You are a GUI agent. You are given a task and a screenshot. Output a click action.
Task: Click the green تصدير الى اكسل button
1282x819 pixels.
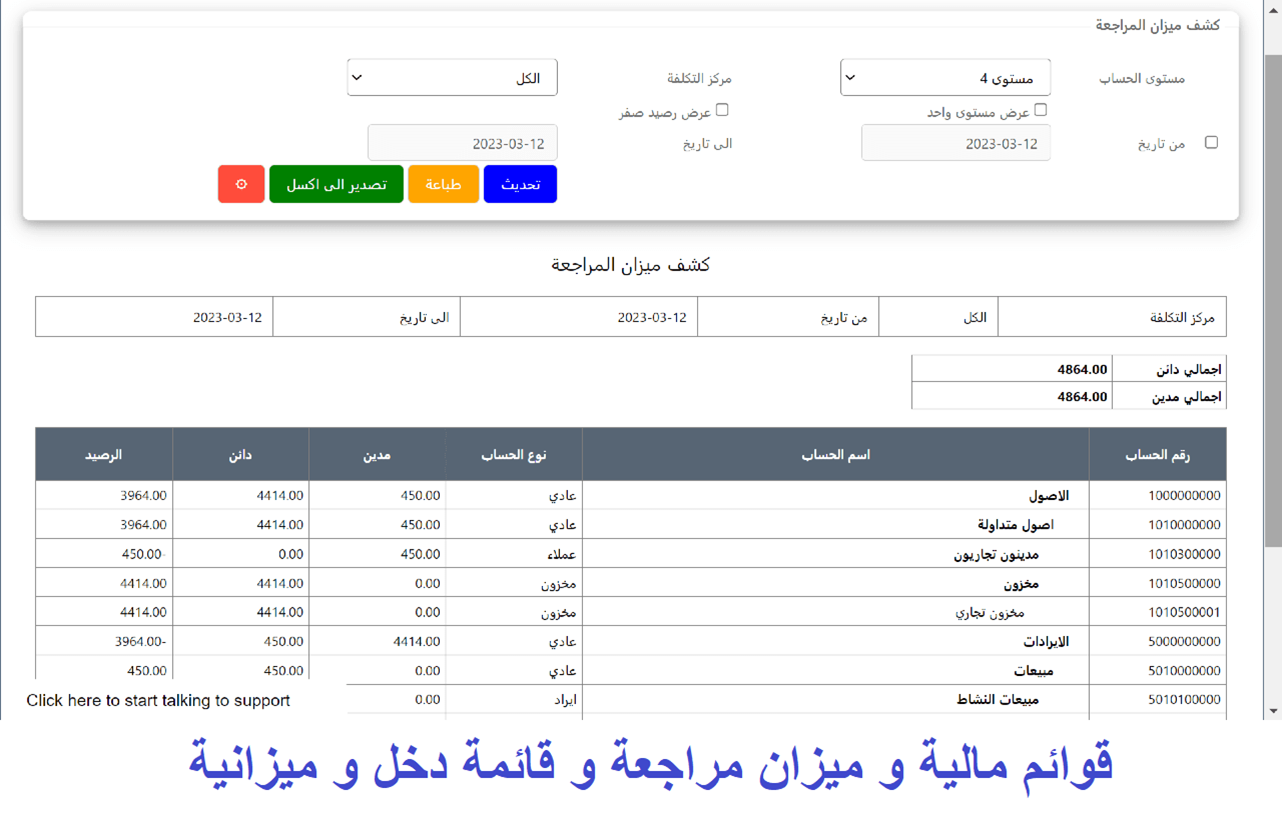pos(336,185)
